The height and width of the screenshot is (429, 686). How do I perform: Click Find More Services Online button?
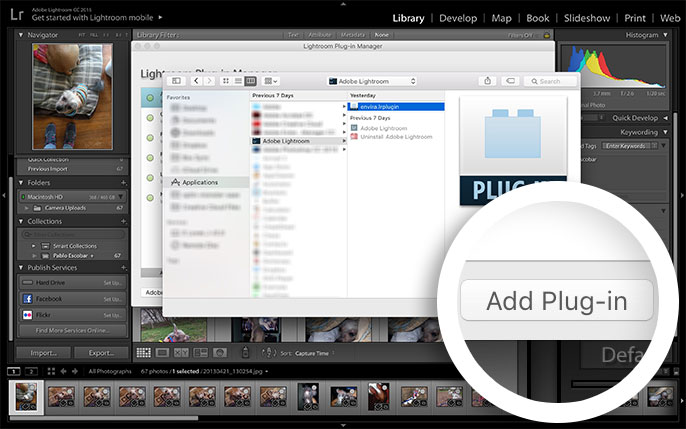pos(73,330)
